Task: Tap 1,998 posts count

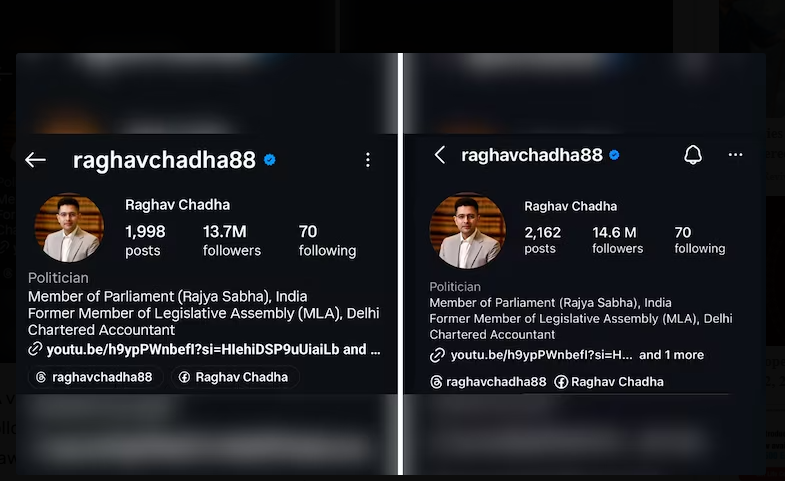Action: [x=145, y=241]
